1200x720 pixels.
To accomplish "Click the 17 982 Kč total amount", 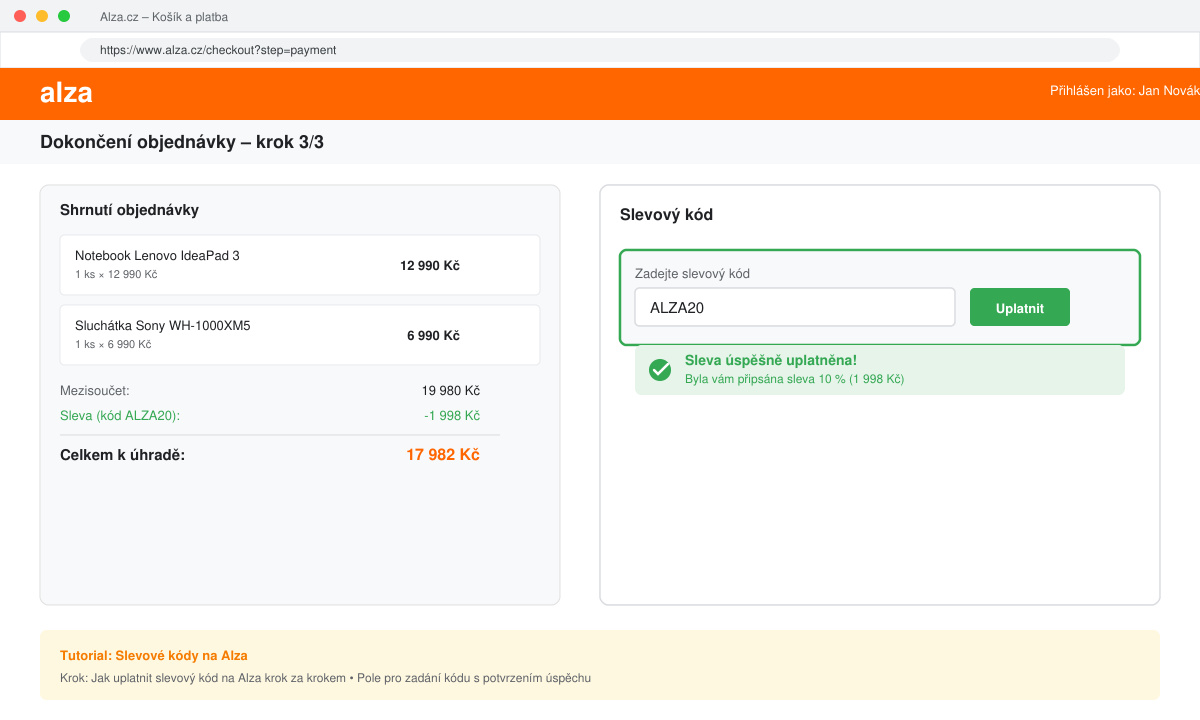I will point(443,455).
